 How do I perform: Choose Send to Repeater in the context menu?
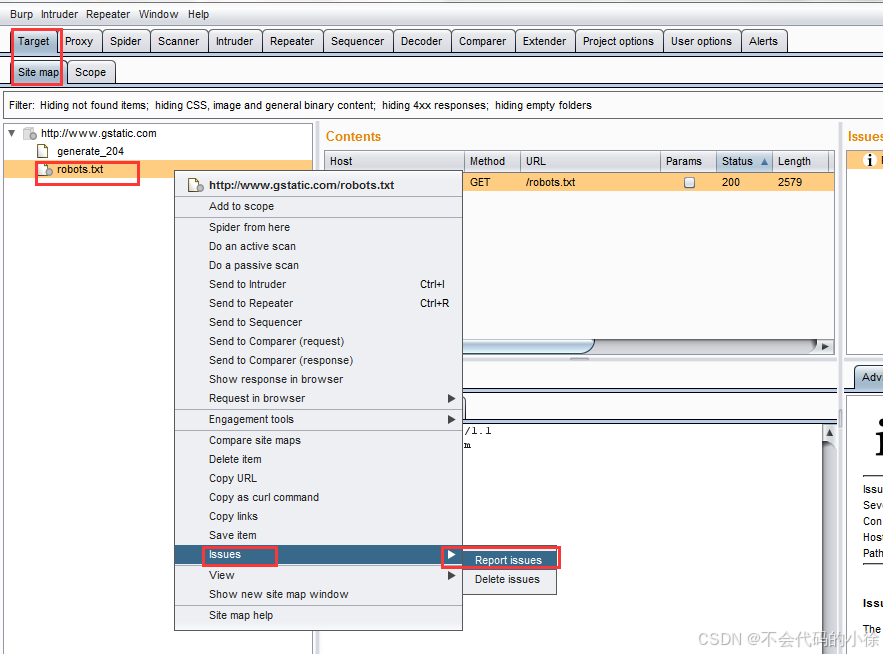[x=250, y=303]
